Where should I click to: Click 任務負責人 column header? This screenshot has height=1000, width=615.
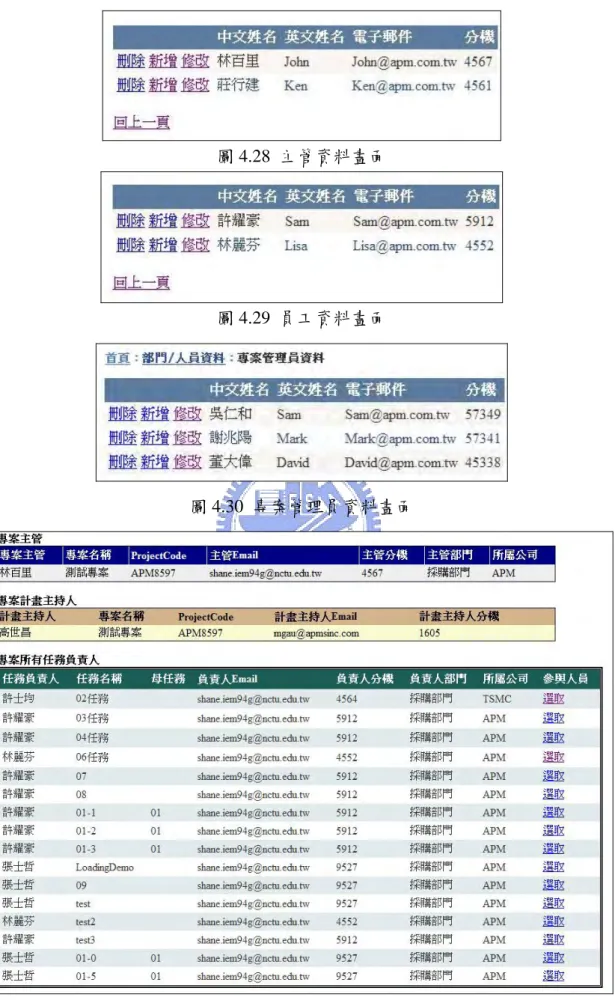click(x=30, y=679)
